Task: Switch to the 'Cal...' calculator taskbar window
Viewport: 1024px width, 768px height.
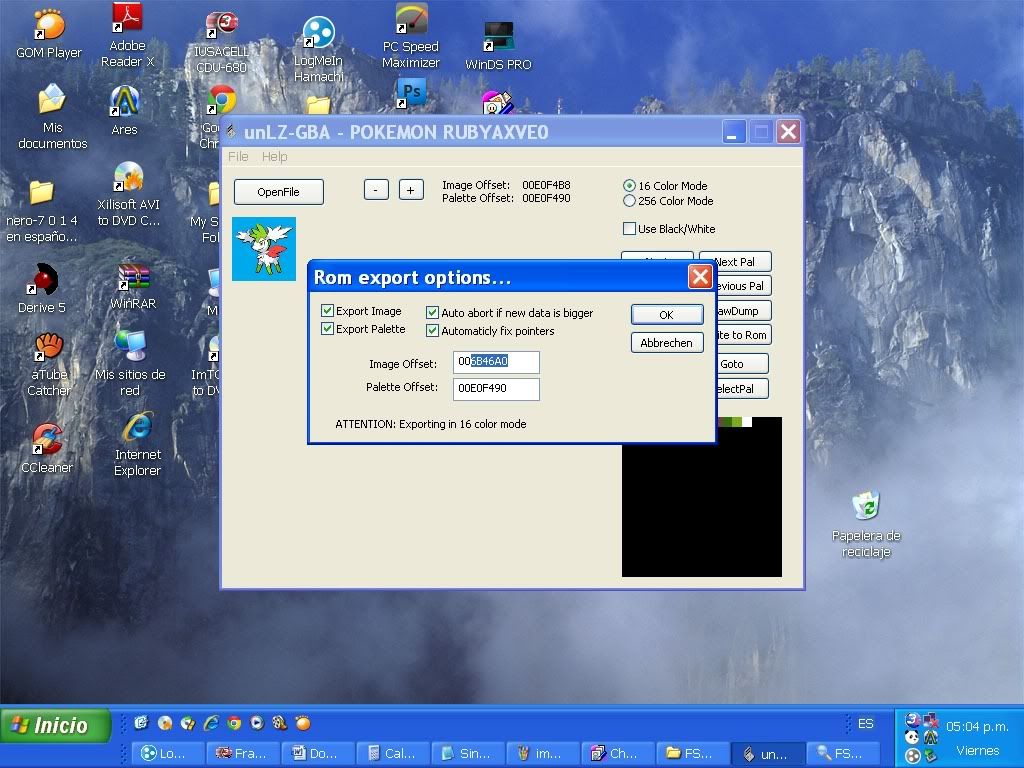Action: tap(393, 754)
